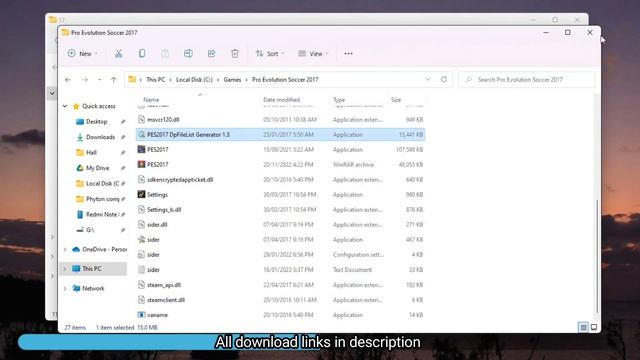Click the PES2017 WinRAR archive icon
Viewport: 640px width, 360px height.
(x=141, y=164)
